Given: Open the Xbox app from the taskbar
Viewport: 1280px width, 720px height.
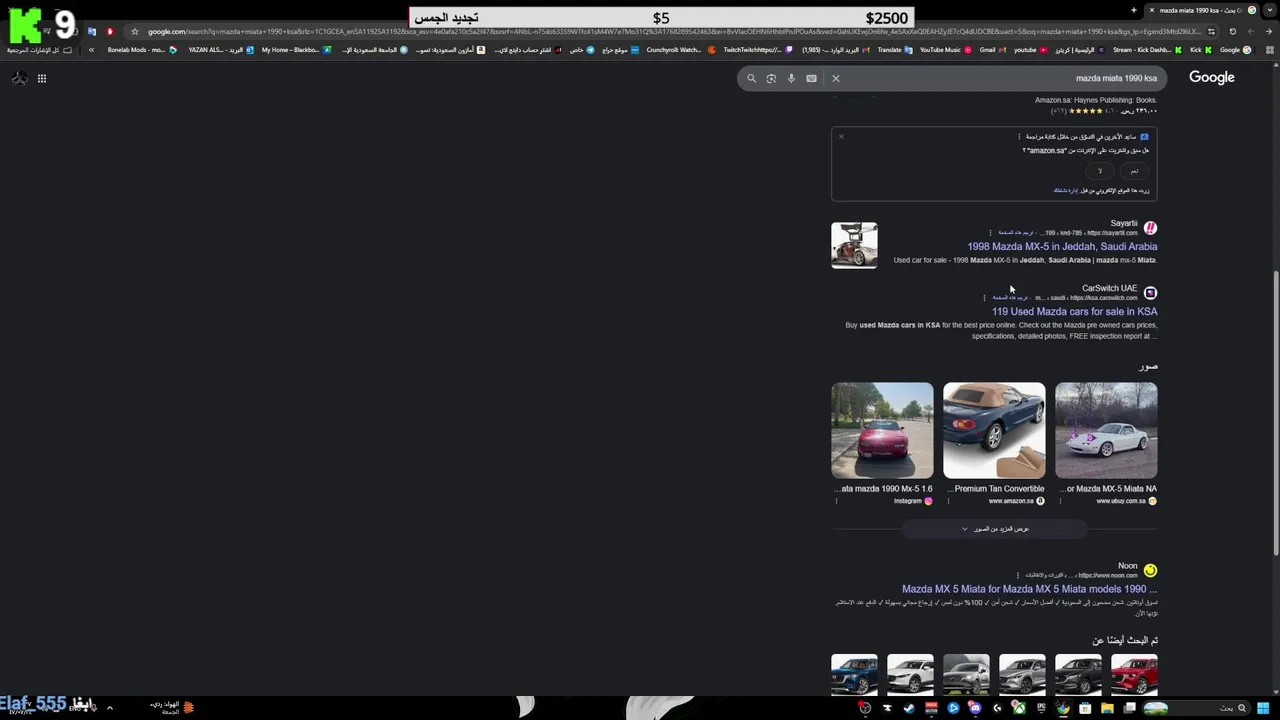Looking at the screenshot, I should [1019, 708].
